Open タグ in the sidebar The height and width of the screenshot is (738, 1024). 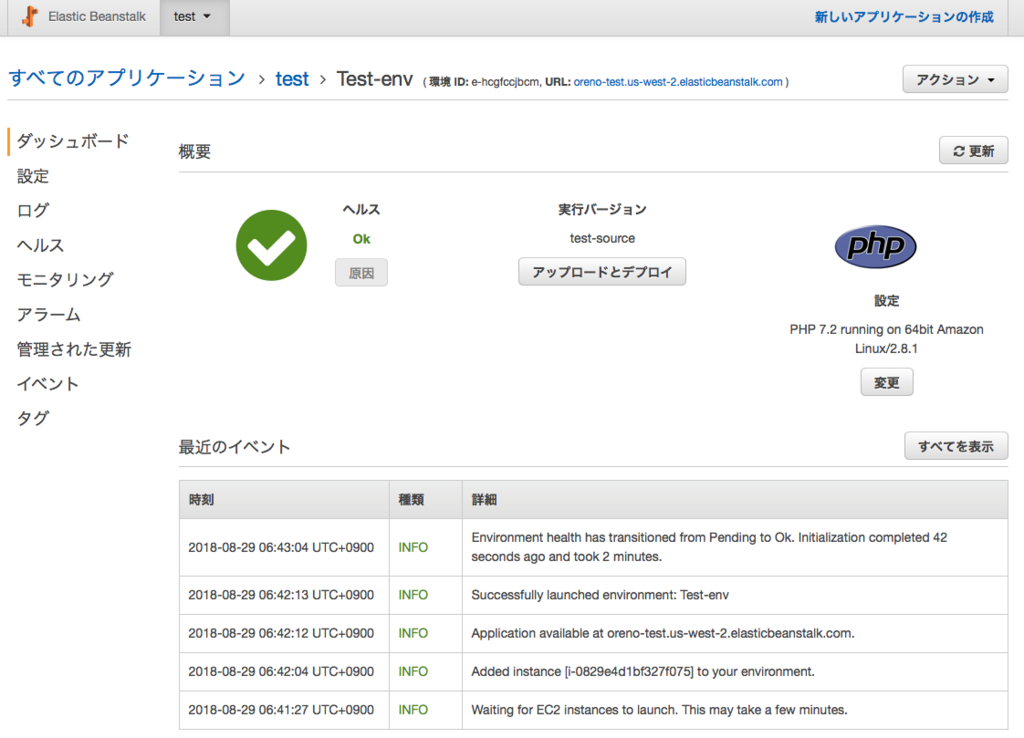pyautogui.click(x=33, y=418)
